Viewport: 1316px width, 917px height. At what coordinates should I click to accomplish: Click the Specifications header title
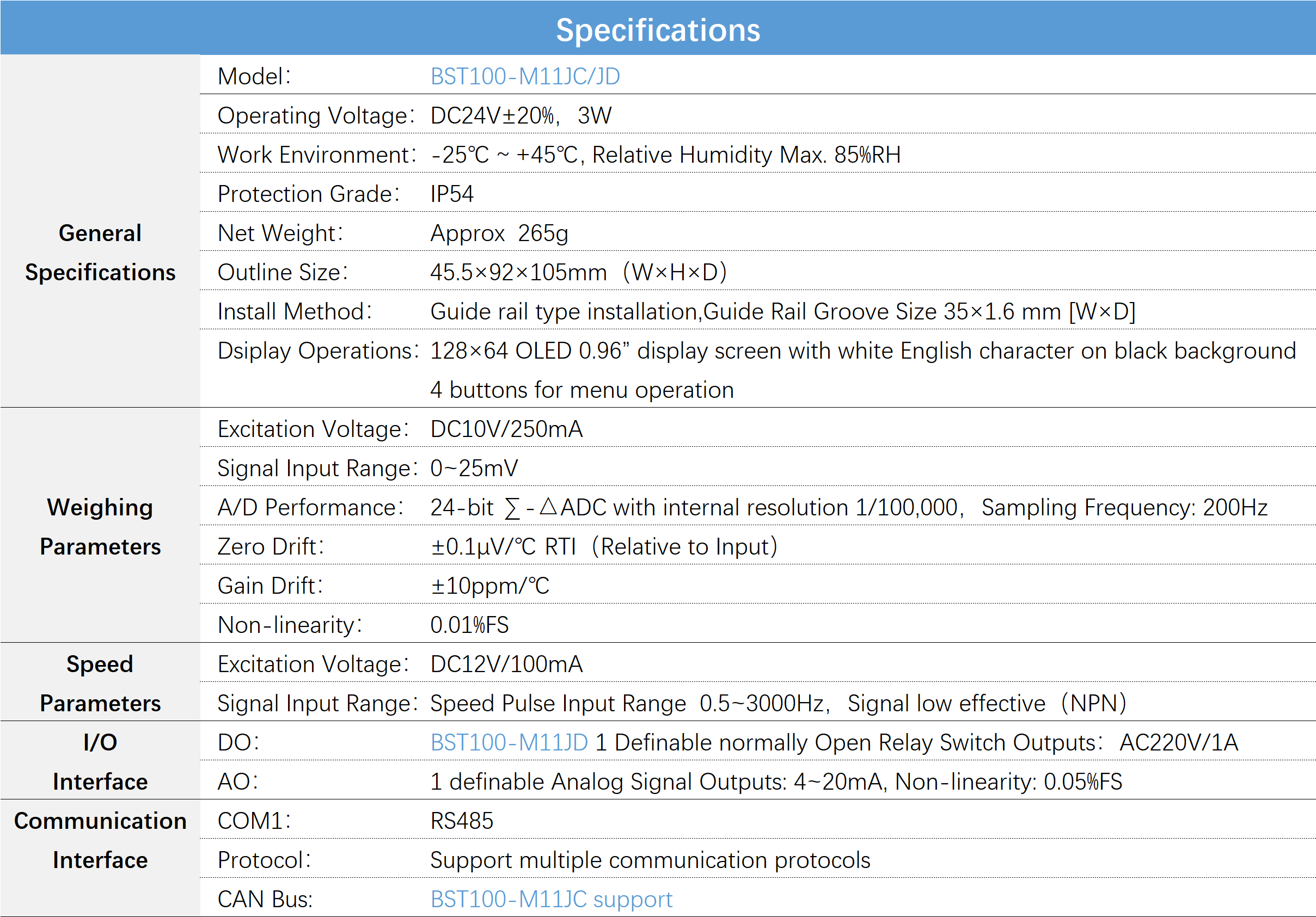click(657, 30)
